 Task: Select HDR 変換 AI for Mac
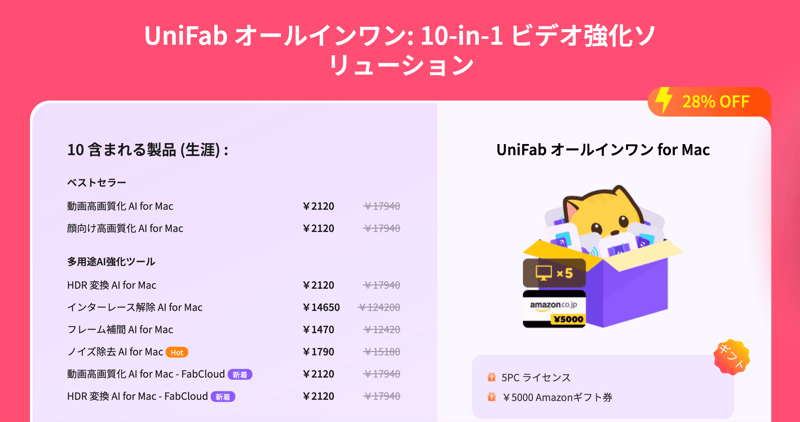click(x=112, y=285)
